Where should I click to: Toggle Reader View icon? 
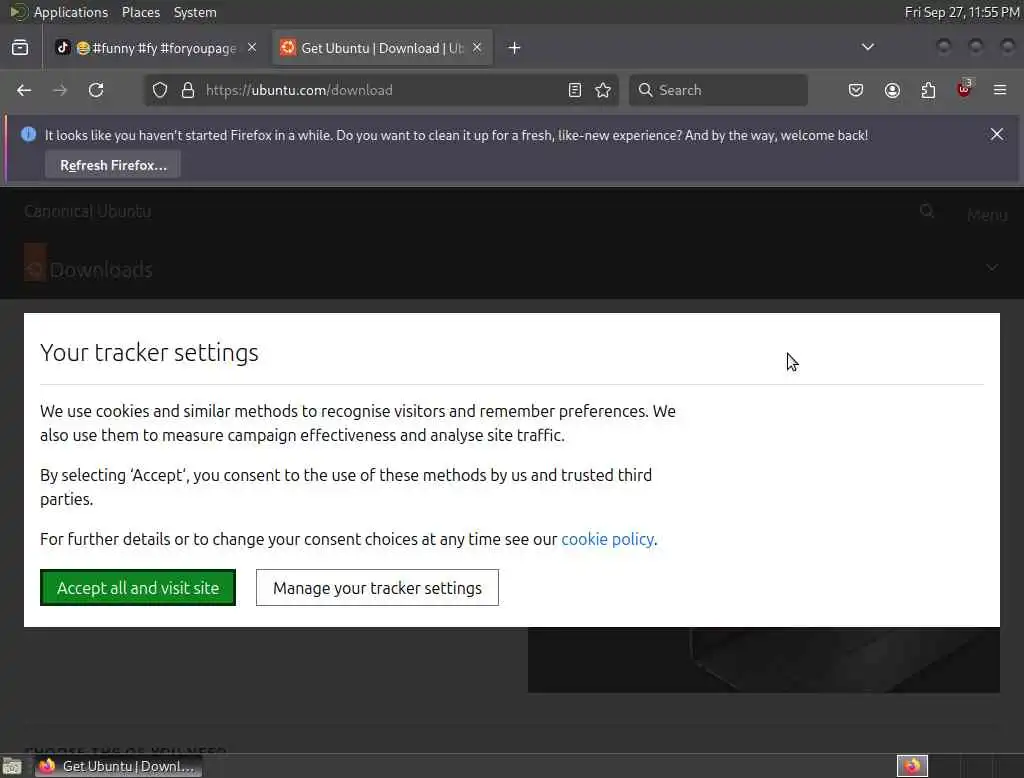(575, 90)
